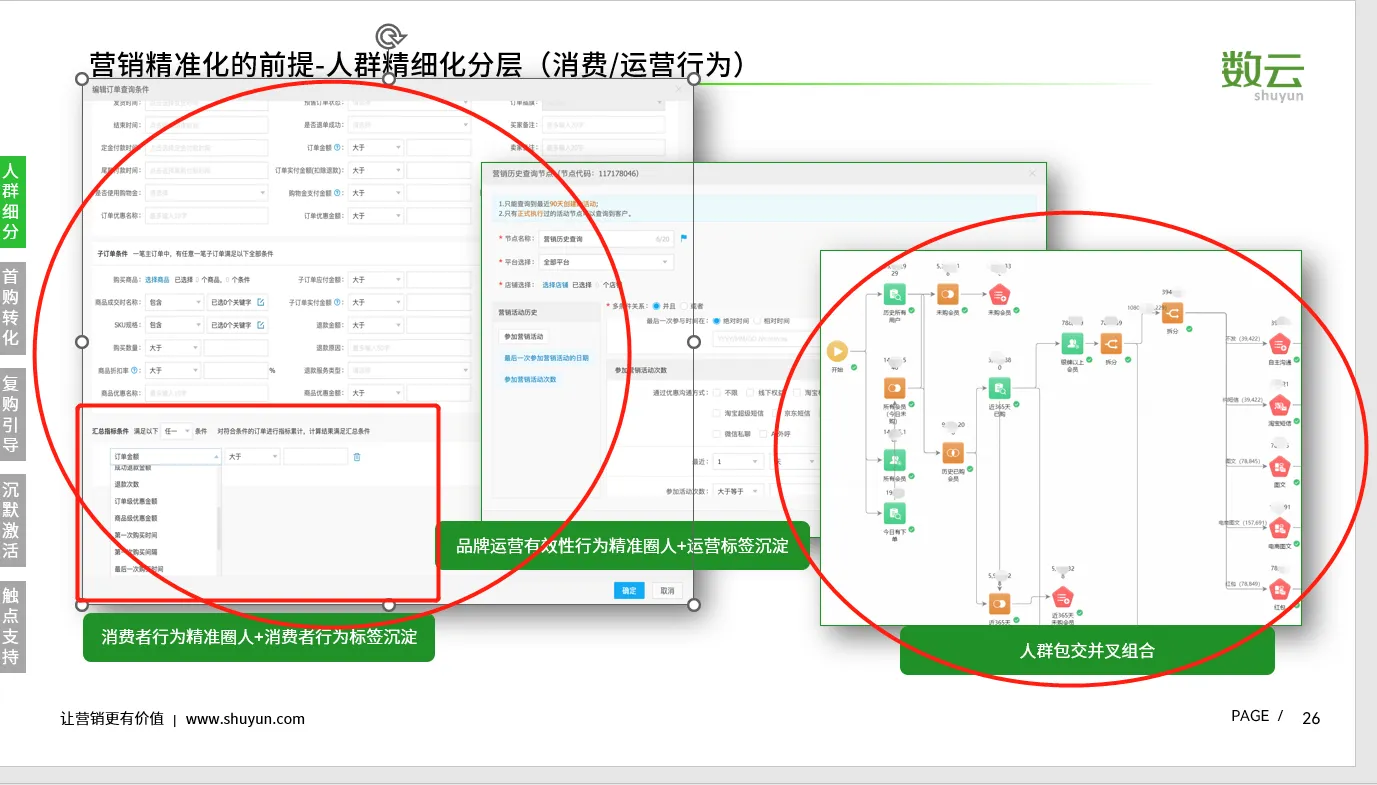Click the 参加营销活动次数 link
This screenshot has width=1377, height=785.
pyautogui.click(x=530, y=380)
